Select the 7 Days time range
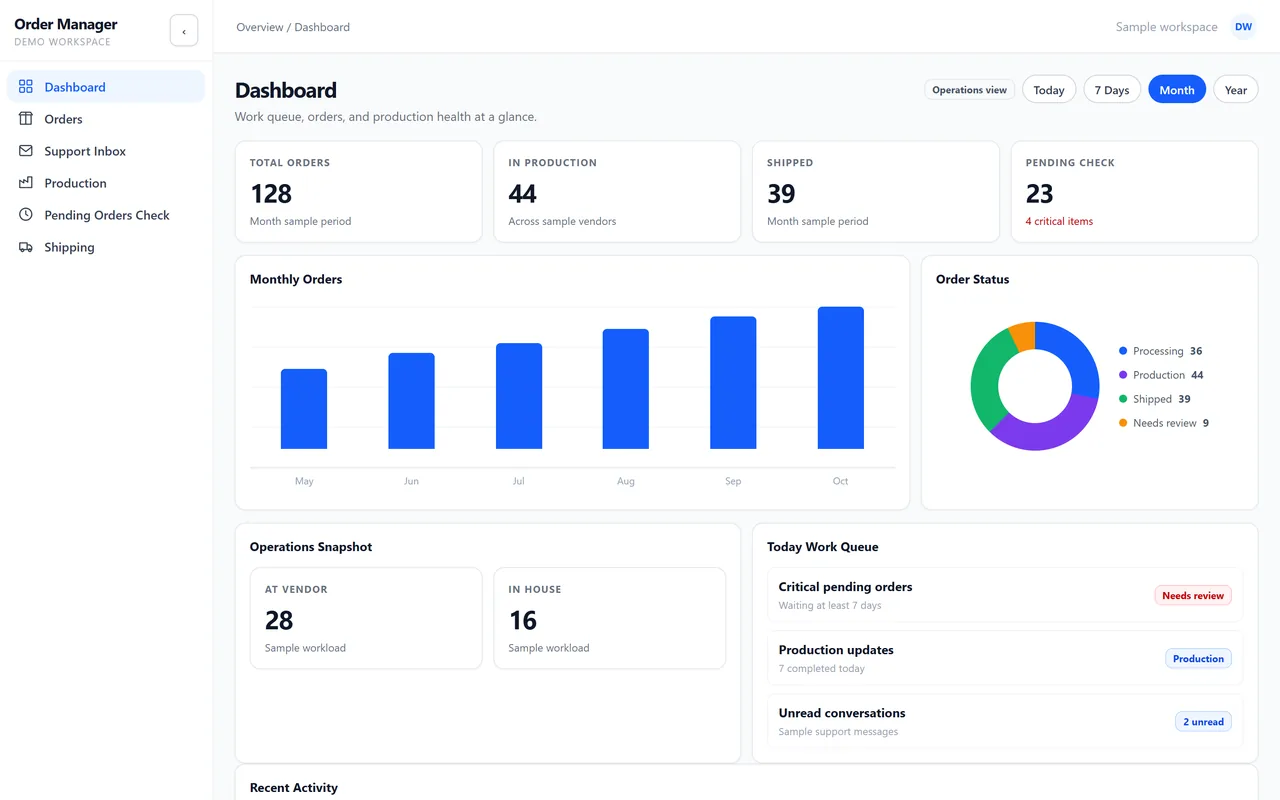The width and height of the screenshot is (1280, 800). point(1112,90)
